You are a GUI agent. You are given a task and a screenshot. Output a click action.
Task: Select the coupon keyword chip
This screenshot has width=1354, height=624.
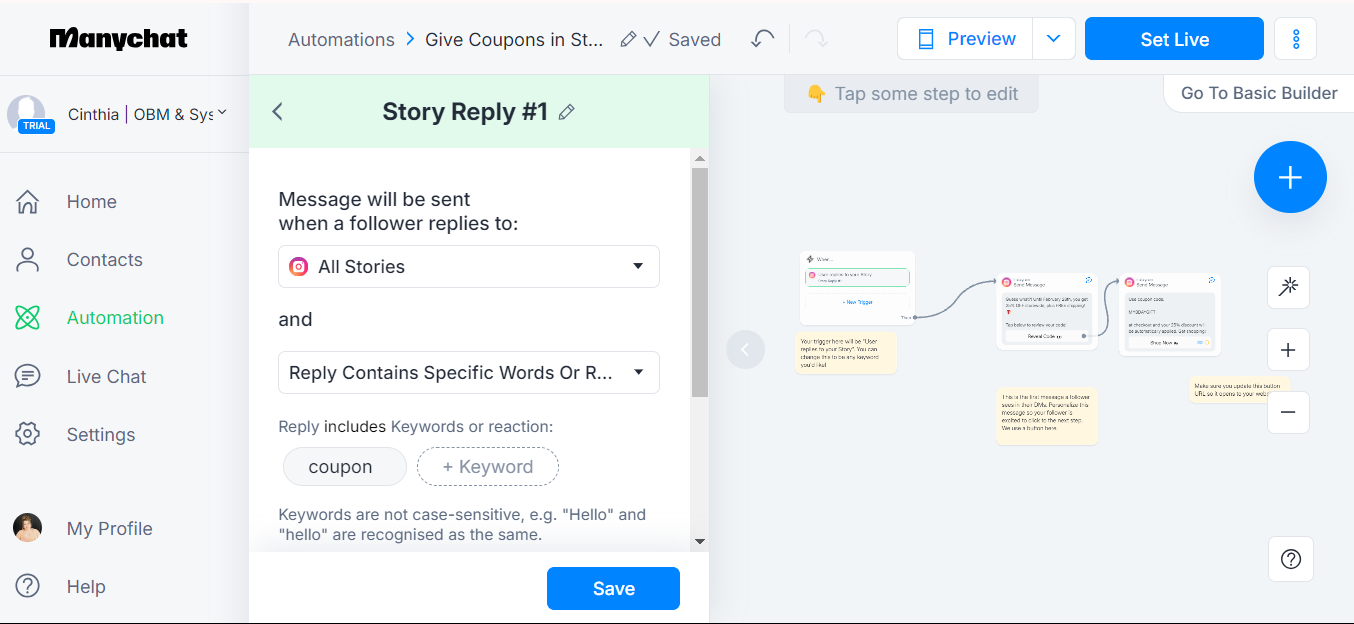click(x=344, y=466)
